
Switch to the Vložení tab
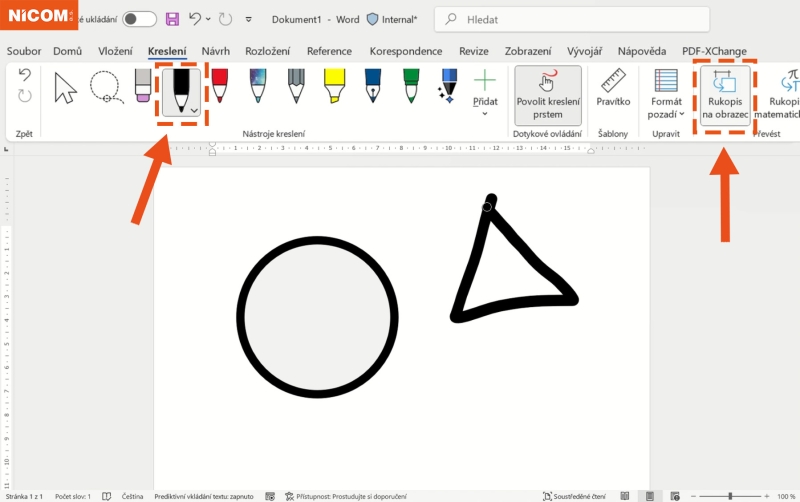(x=115, y=51)
